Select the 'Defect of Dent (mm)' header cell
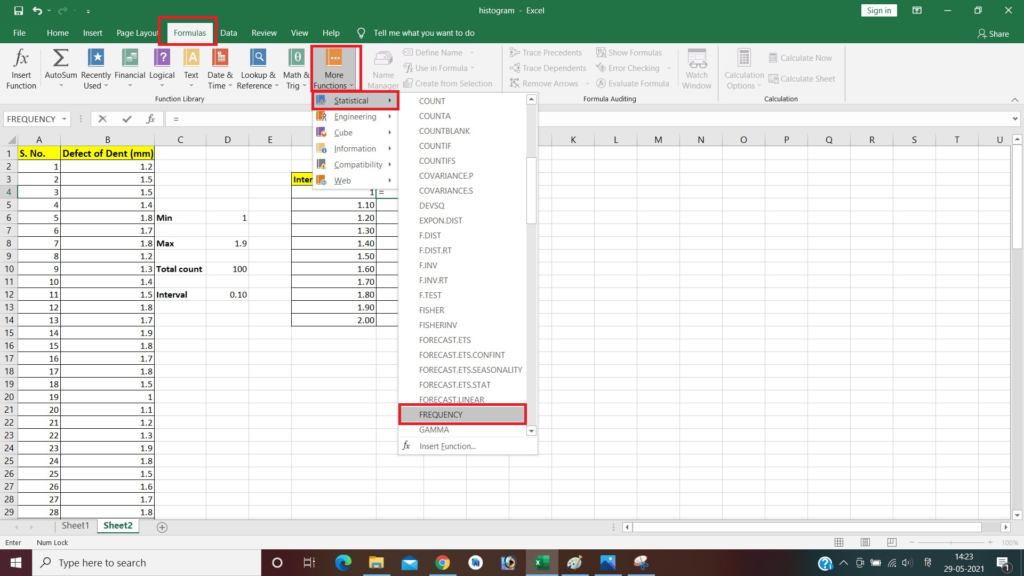The height and width of the screenshot is (576, 1024). (x=108, y=153)
